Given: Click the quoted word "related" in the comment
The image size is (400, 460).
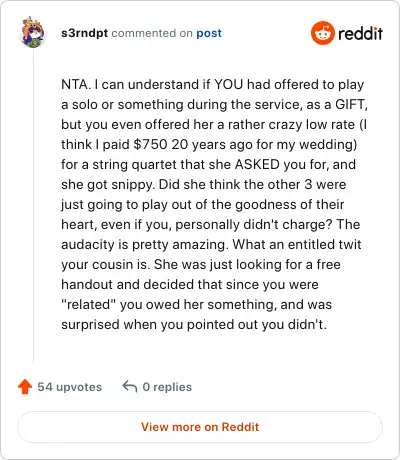Looking at the screenshot, I should click(x=88, y=304).
